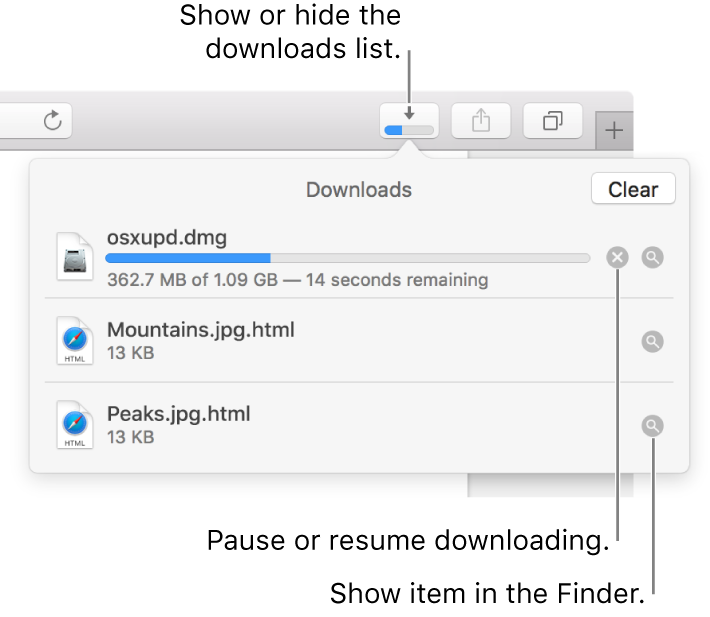Show Mountains.jpg.html in Finder magnifier
The image size is (710, 617).
coord(652,342)
